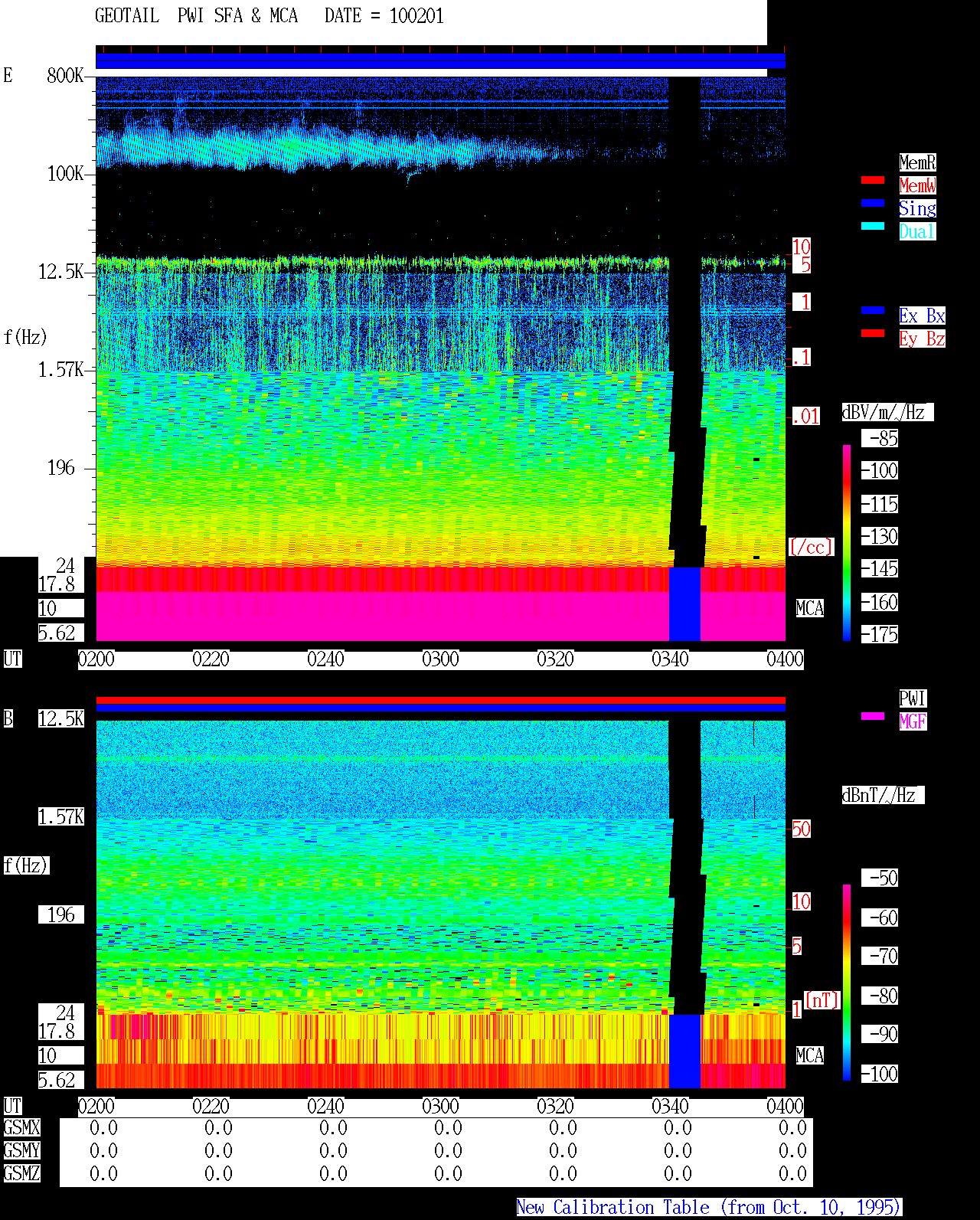Screen dimensions: 980x1220
Task: Click the dBV/m/√Hz unit label
Action: tap(887, 412)
